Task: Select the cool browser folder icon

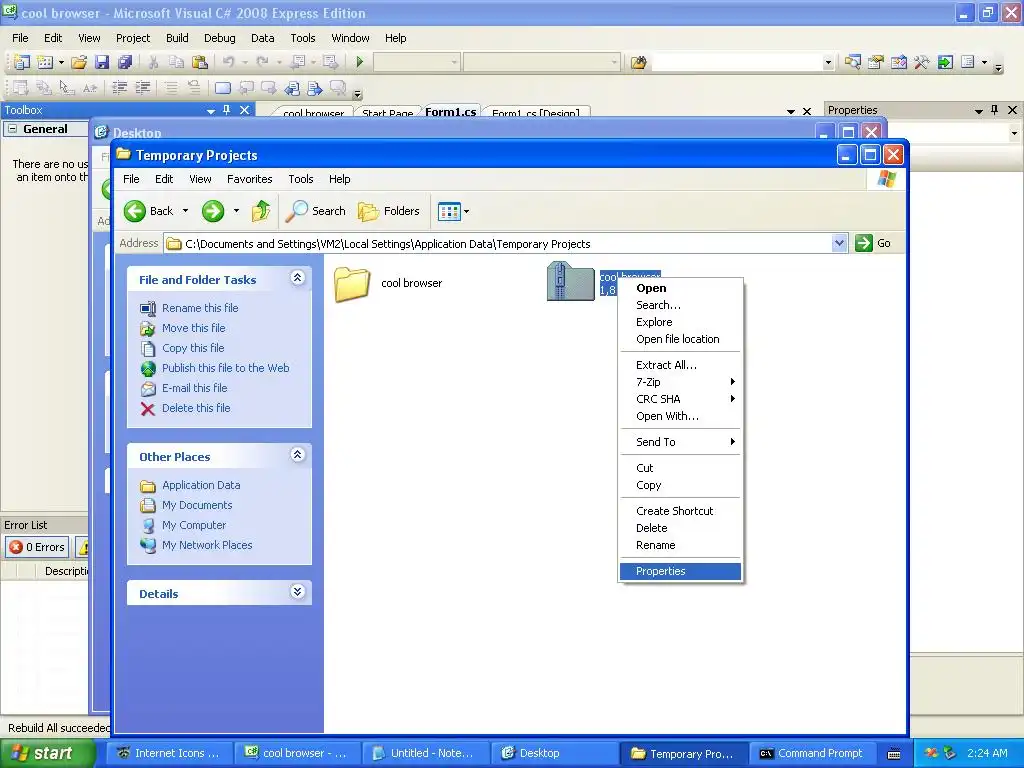Action: pos(352,283)
